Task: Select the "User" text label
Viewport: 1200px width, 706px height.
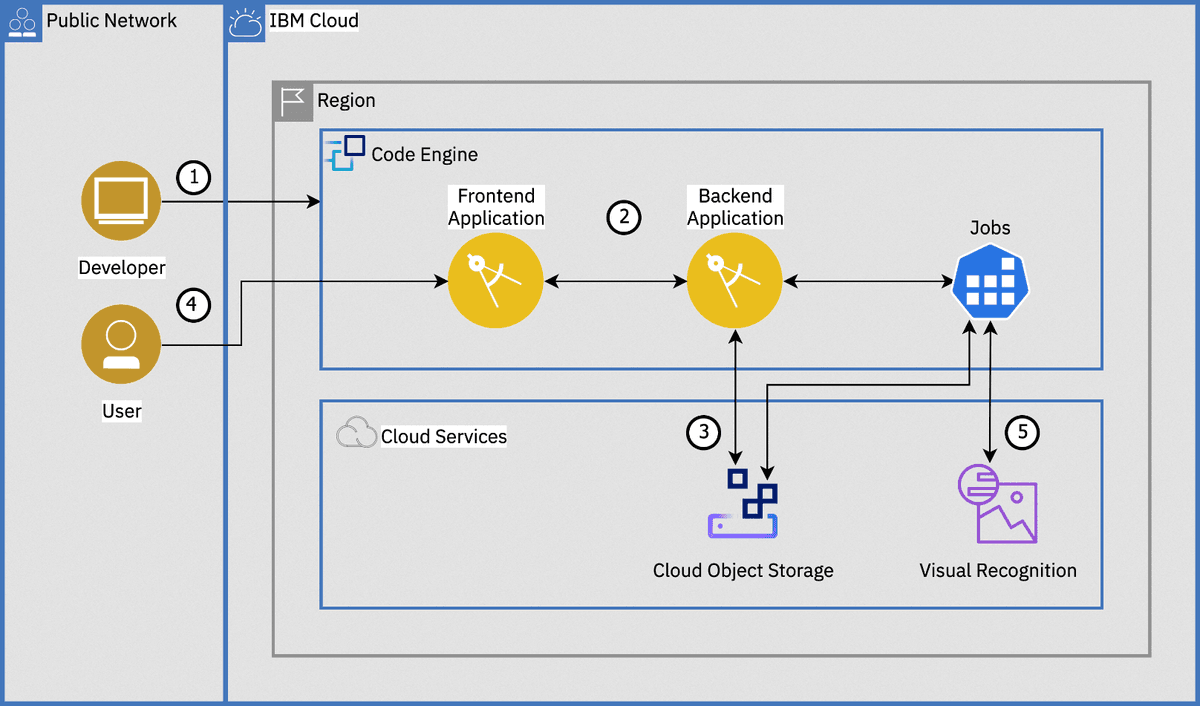Action: (122, 411)
